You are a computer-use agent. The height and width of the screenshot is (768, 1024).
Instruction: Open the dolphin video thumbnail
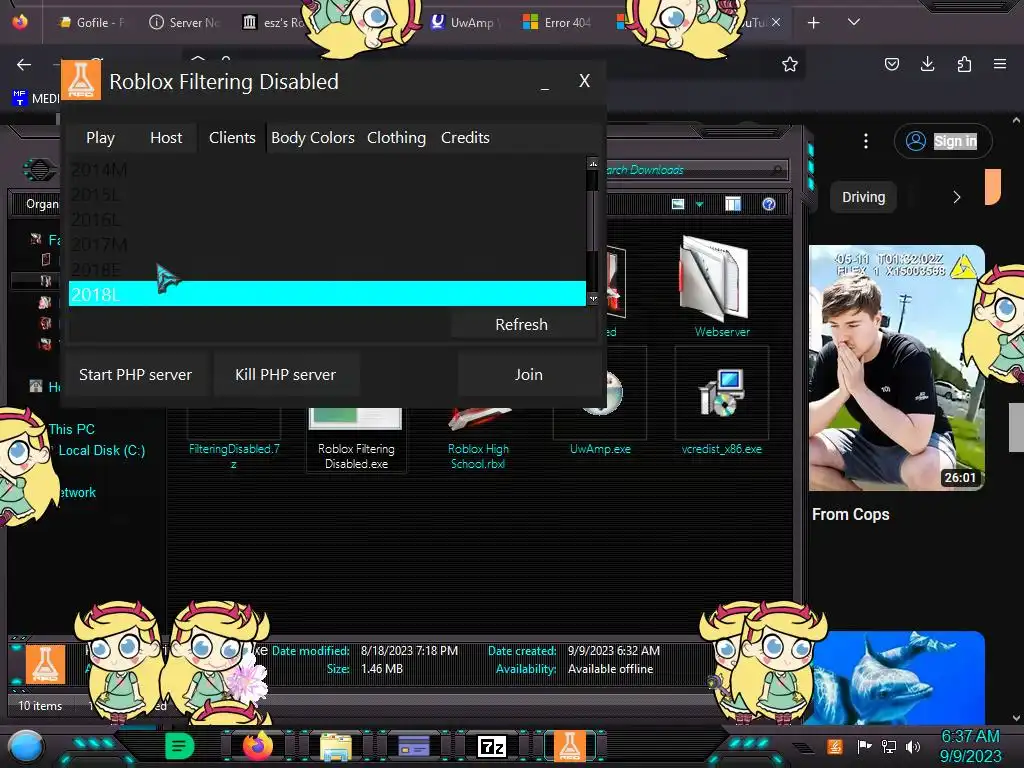coord(896,678)
